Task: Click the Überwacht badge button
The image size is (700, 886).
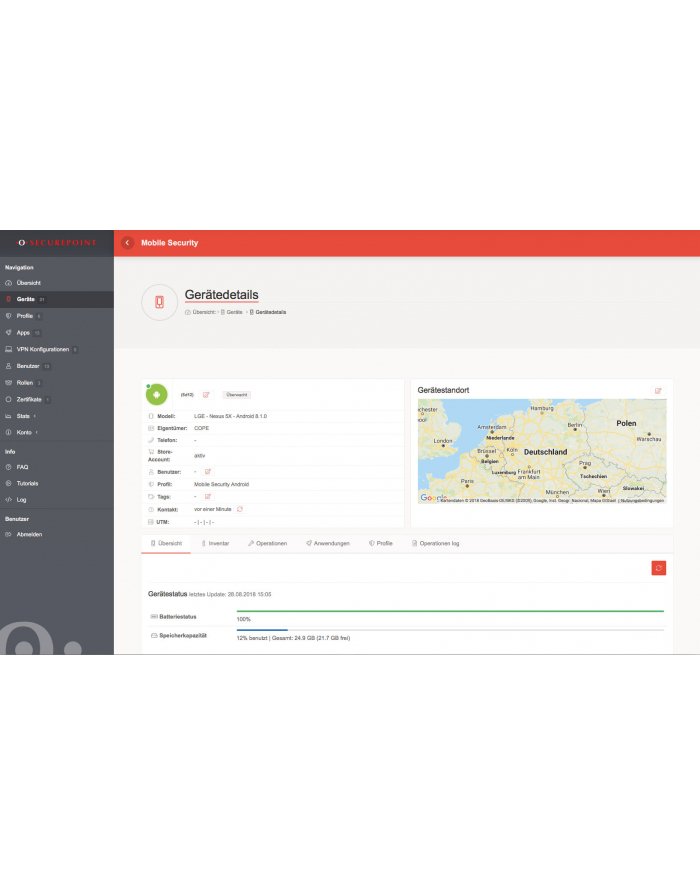Action: [237, 395]
